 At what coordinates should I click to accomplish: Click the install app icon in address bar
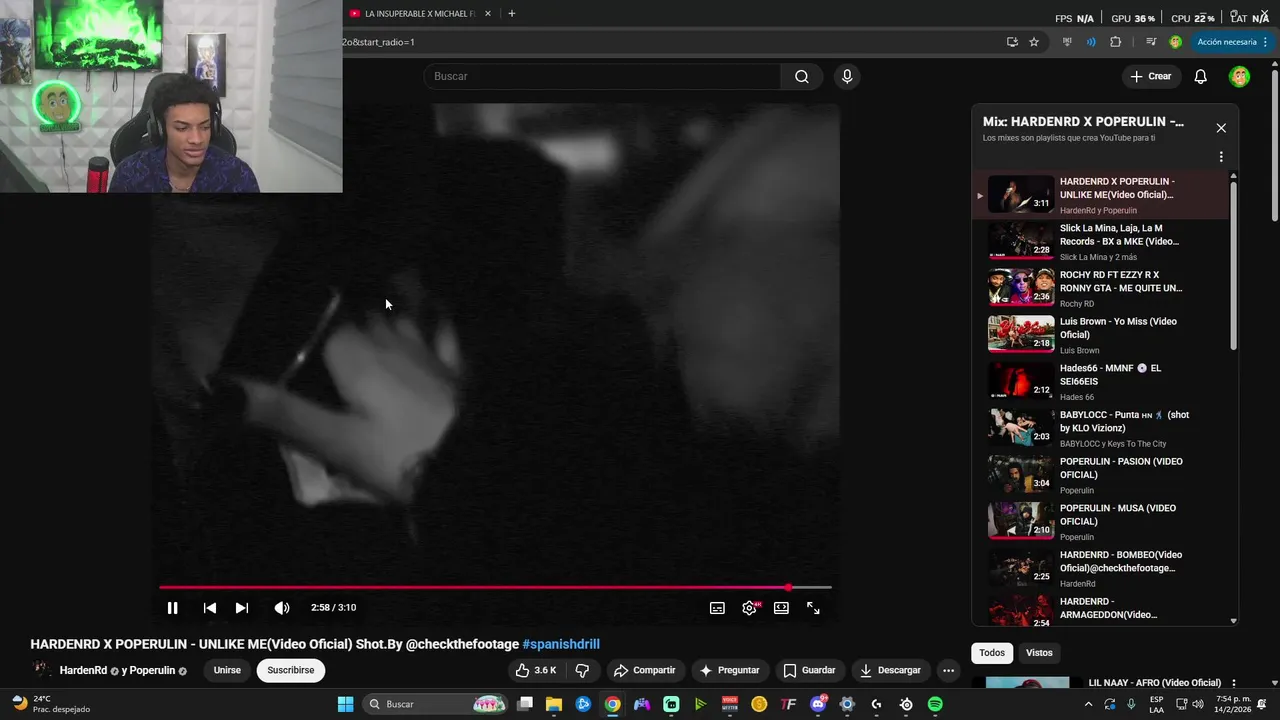[1012, 42]
